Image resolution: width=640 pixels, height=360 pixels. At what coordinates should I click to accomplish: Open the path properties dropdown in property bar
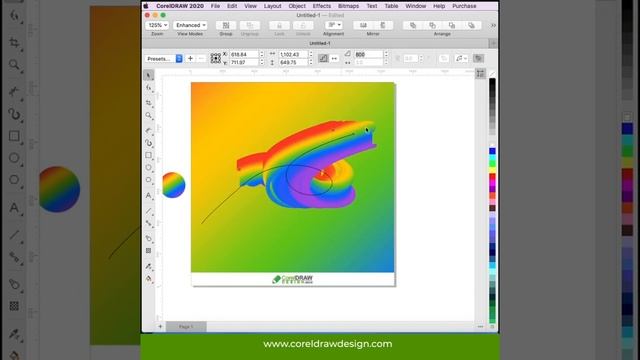point(461,58)
